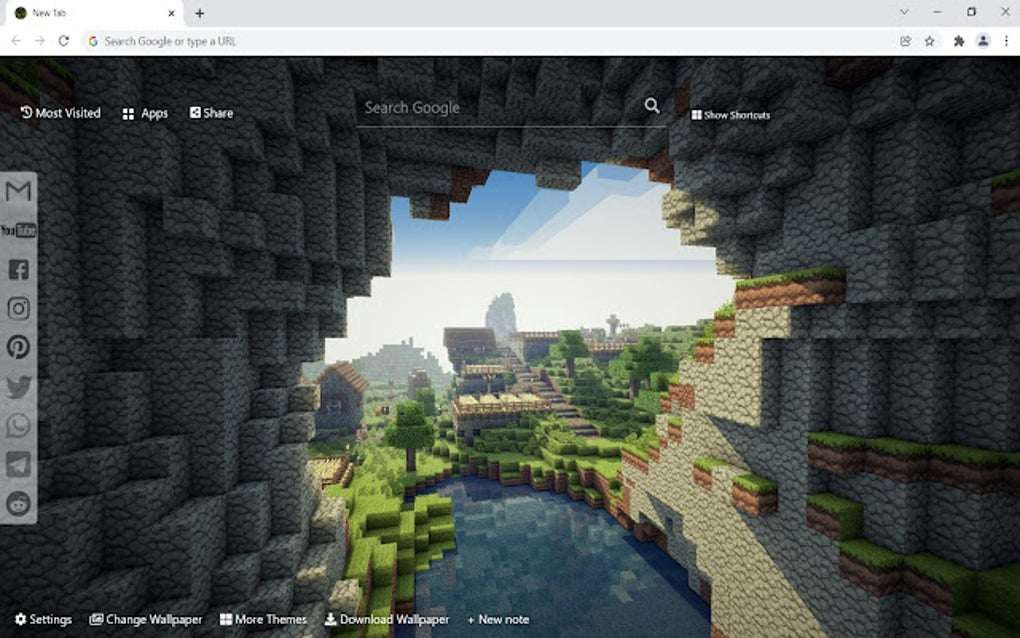This screenshot has height=638, width=1020.
Task: Go forward one page
Action: click(x=40, y=41)
